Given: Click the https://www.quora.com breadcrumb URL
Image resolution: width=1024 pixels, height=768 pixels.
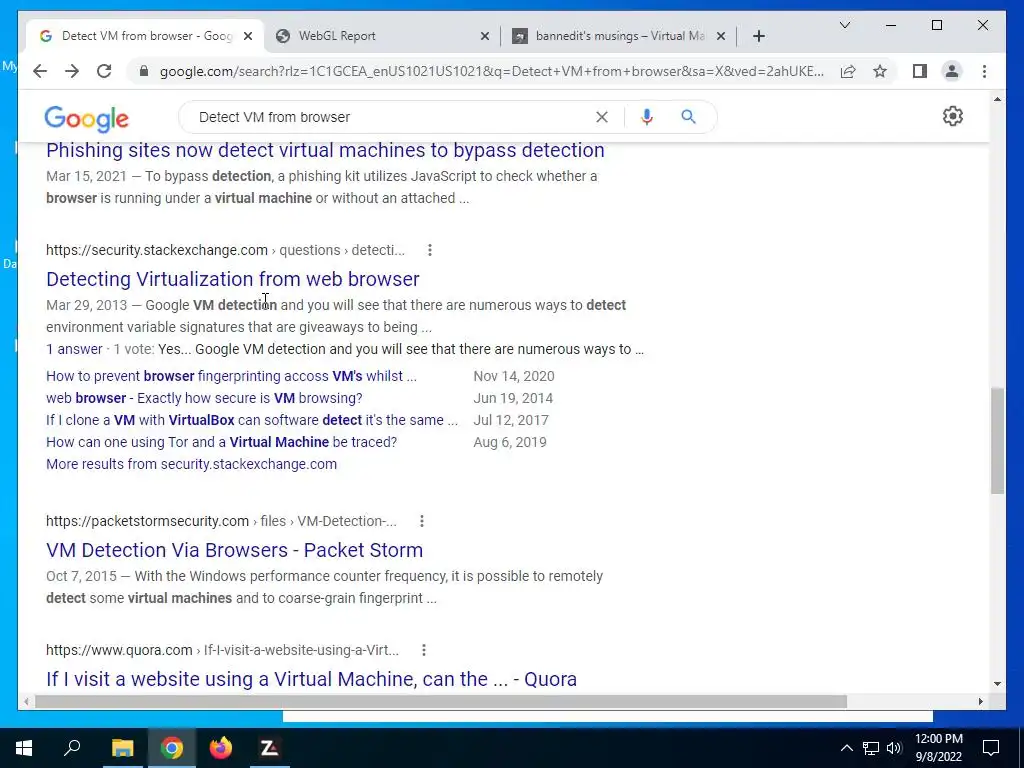Looking at the screenshot, I should 119,650.
